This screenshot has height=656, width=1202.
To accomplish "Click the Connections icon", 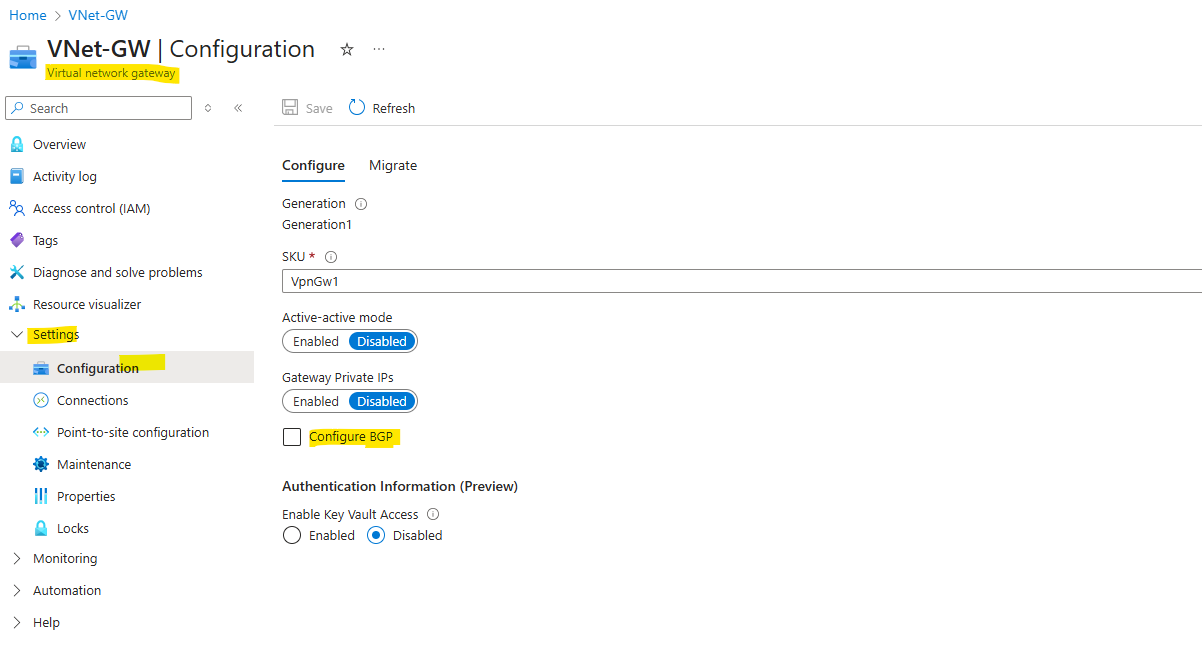I will [41, 400].
